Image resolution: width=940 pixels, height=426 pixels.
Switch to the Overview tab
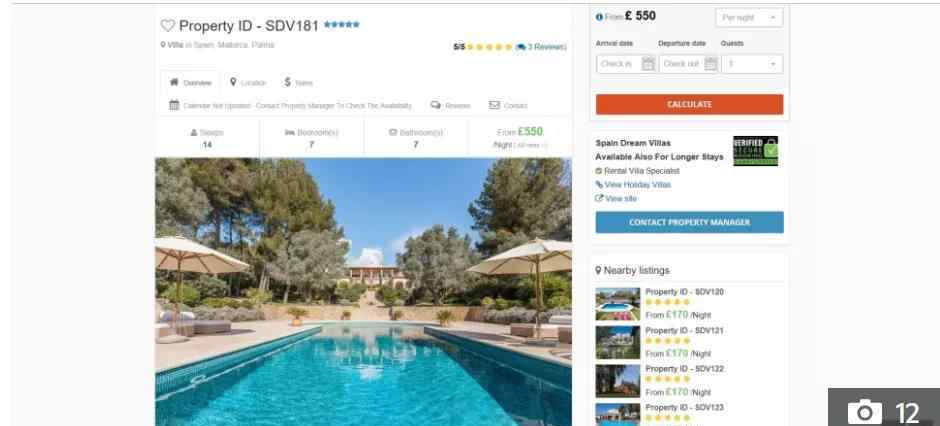point(191,82)
